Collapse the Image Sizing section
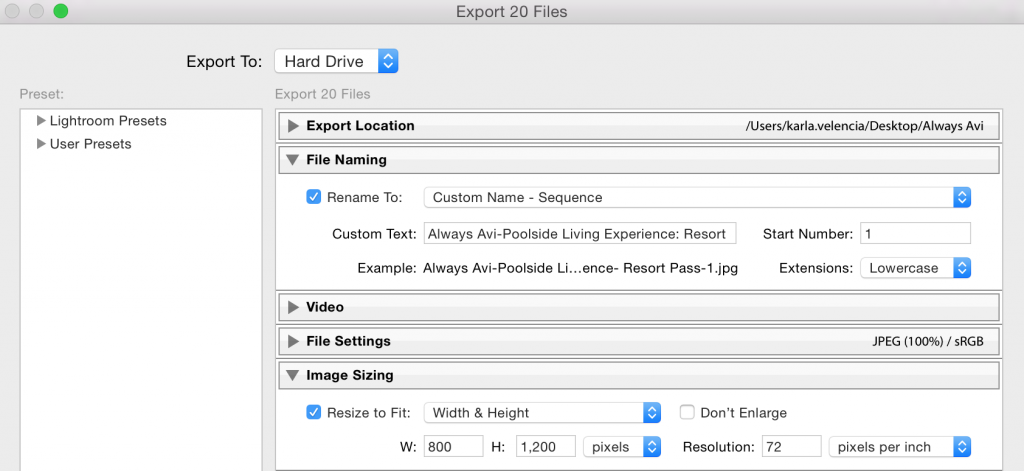Viewport: 1024px width, 471px height. tap(293, 376)
